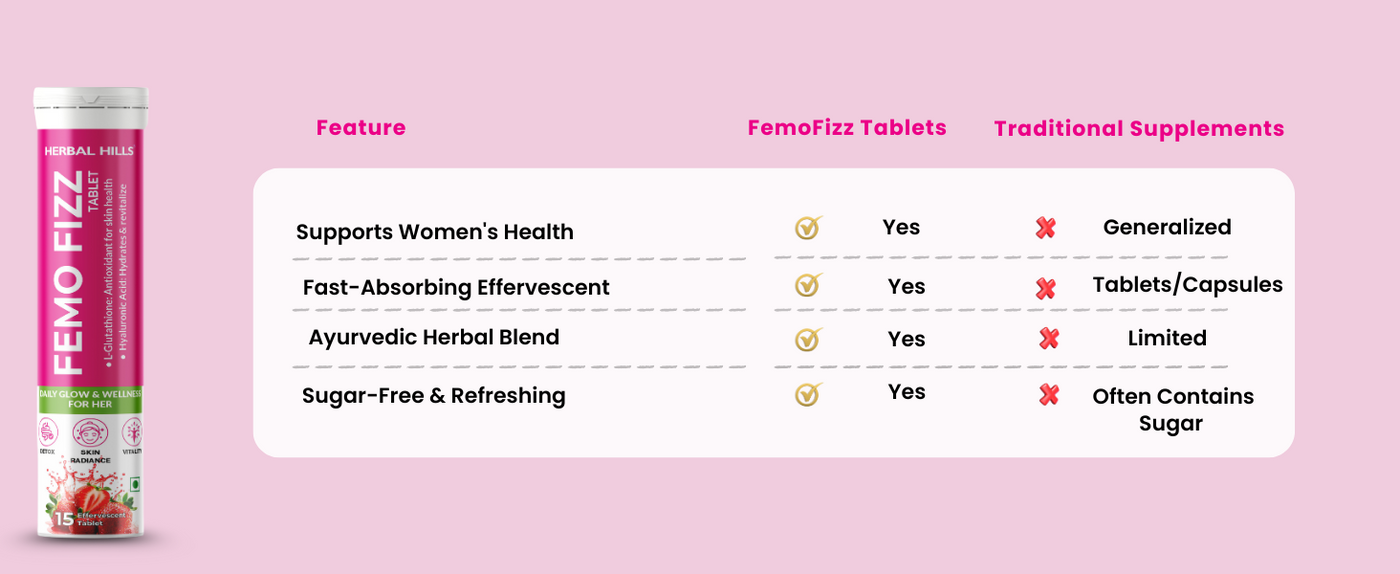The height and width of the screenshot is (574, 1400).
Task: Select the Traditional Supplements column header
Action: click(x=1139, y=129)
